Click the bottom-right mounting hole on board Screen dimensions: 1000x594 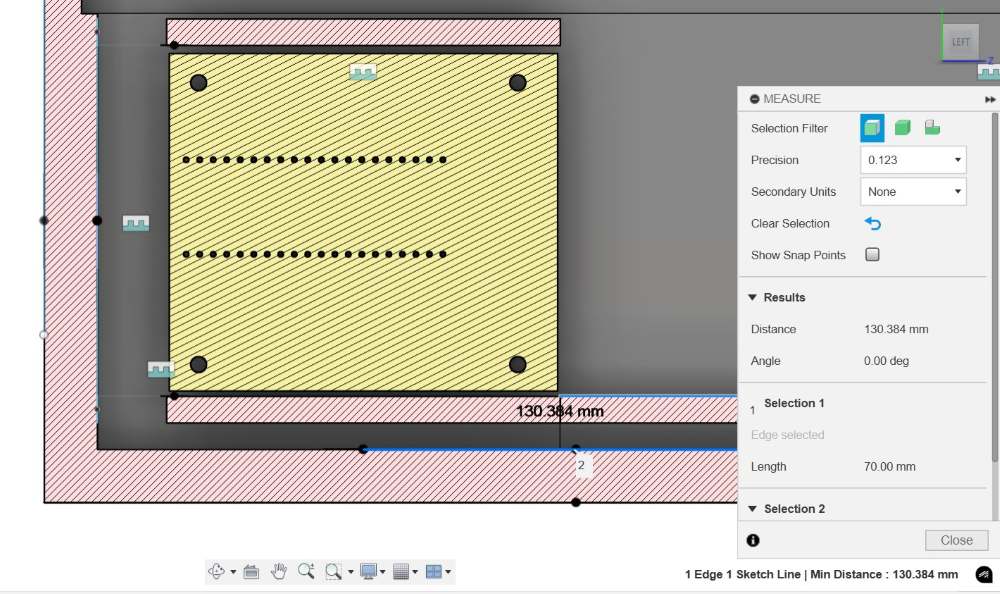(518, 364)
